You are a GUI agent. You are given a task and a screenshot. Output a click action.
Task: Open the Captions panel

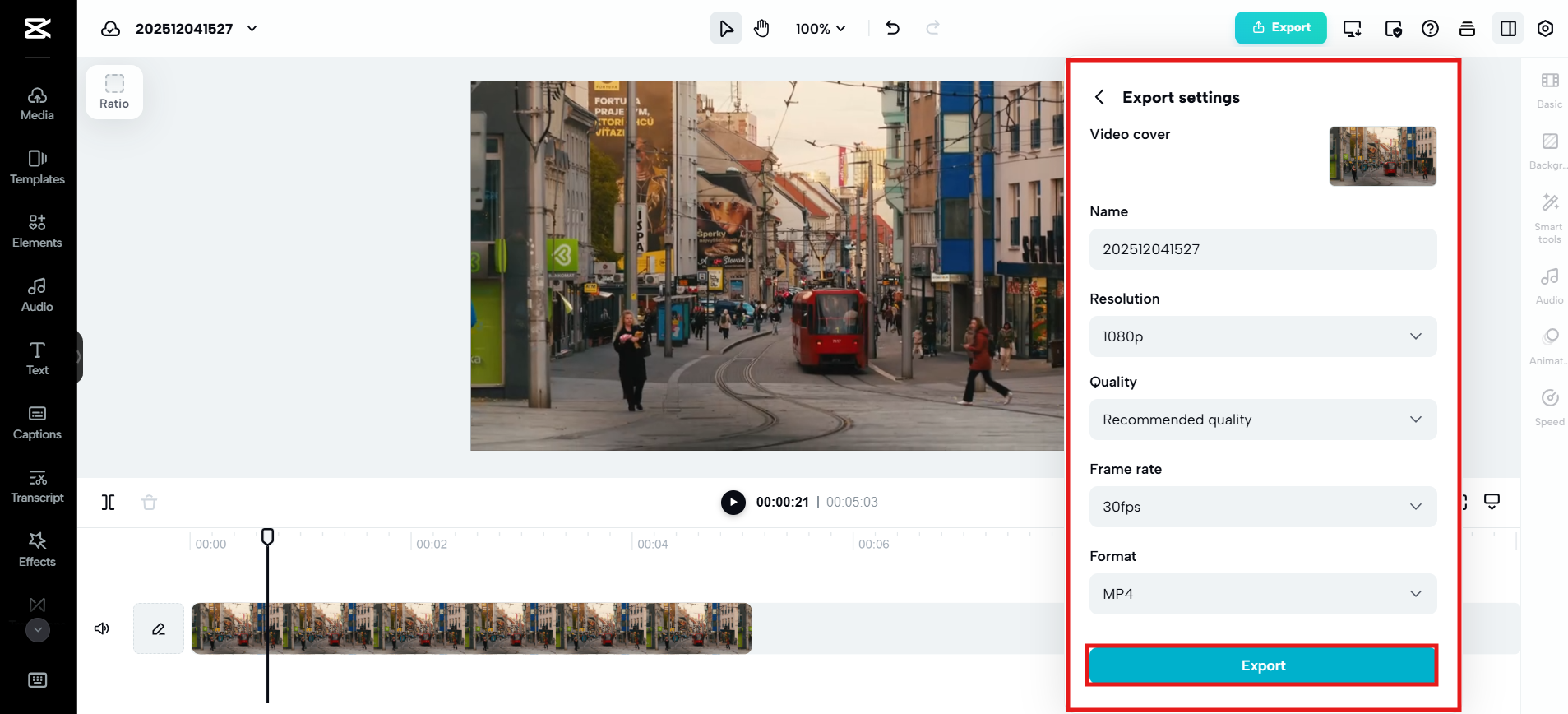pyautogui.click(x=37, y=423)
